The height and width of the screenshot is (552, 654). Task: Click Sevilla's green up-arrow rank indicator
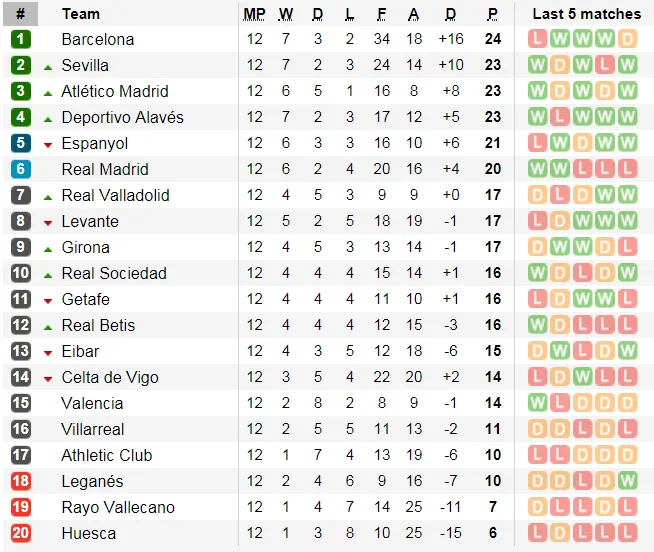coord(48,67)
